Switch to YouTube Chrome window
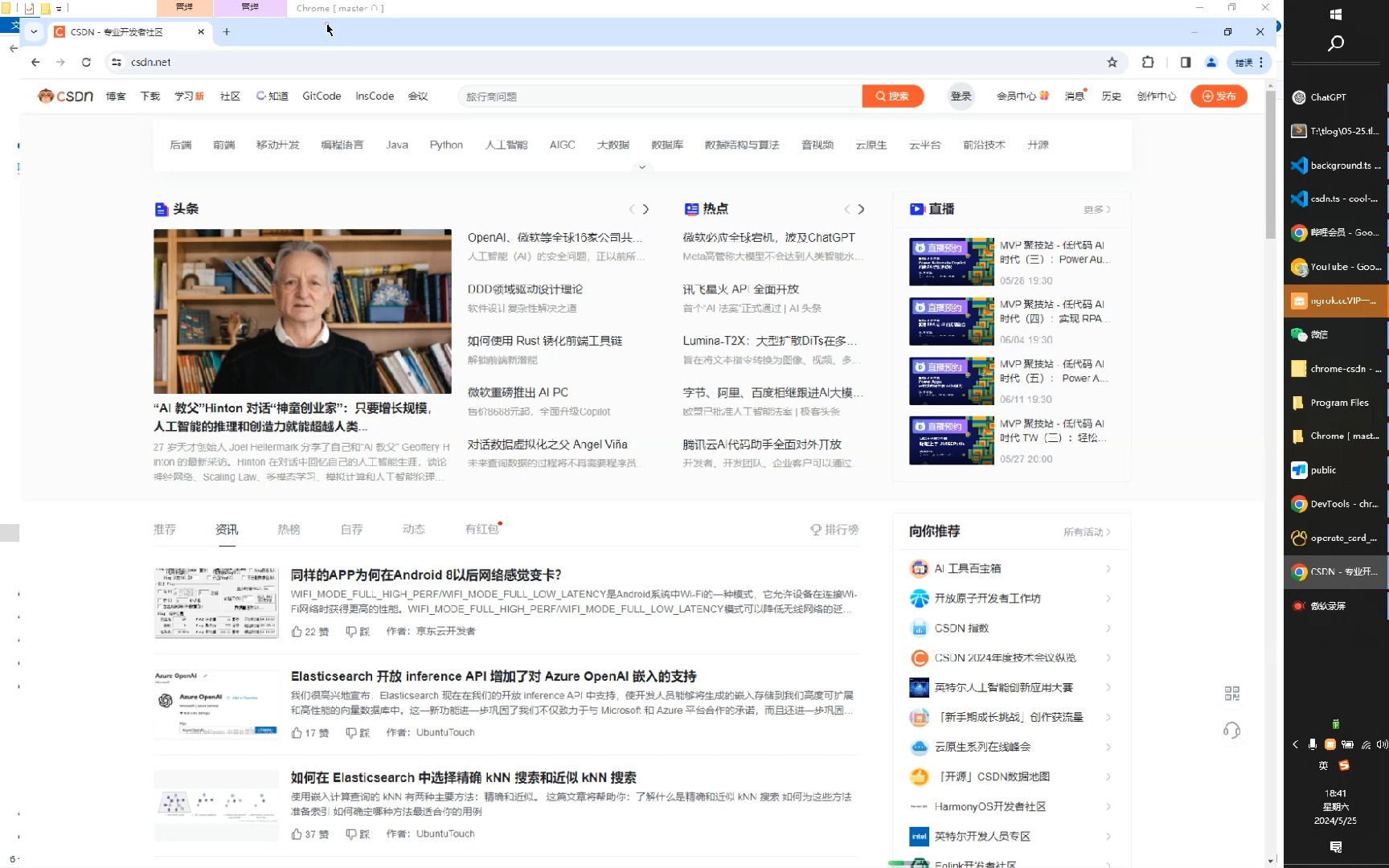Screen dimensions: 1389x868 [x=1336, y=267]
